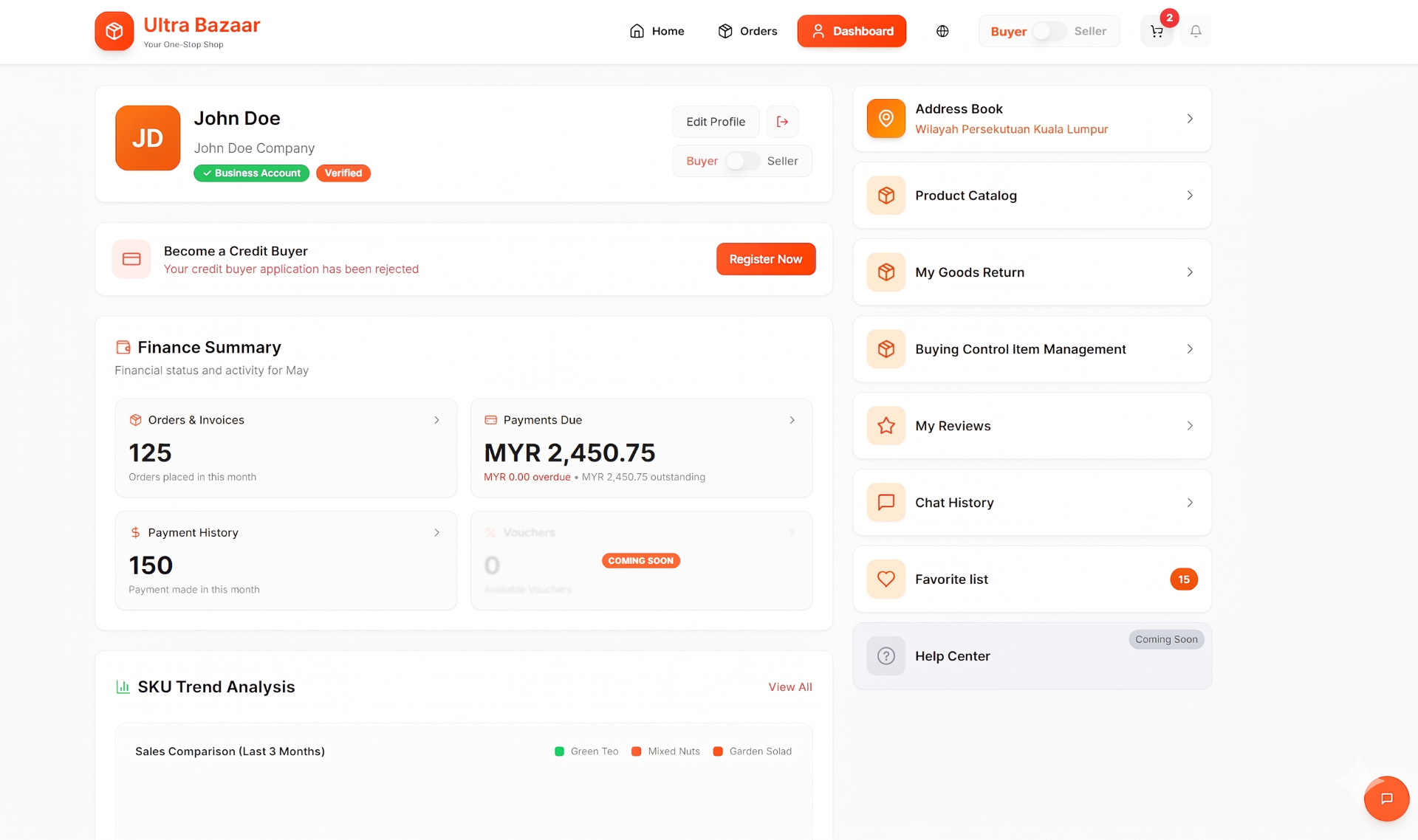This screenshot has height=840, width=1418.
Task: Click the Favorite list count badge 15
Action: pyautogui.click(x=1184, y=579)
